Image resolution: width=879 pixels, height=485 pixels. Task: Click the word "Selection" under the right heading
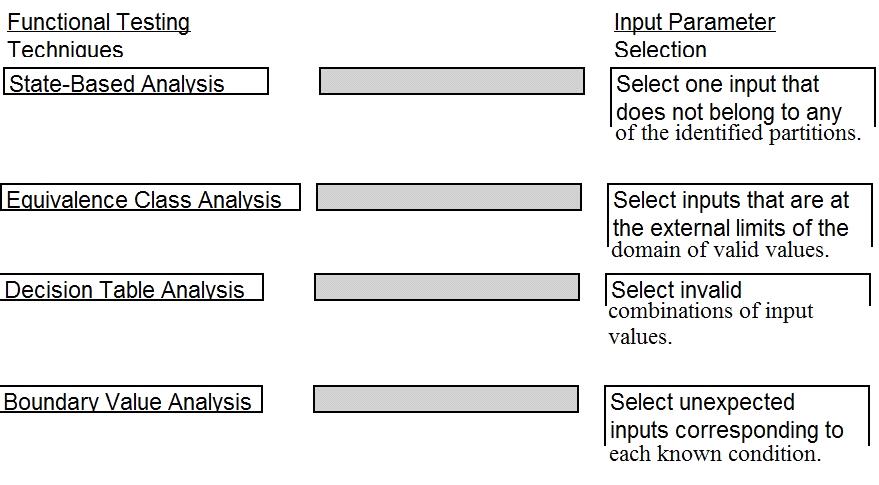pos(660,49)
